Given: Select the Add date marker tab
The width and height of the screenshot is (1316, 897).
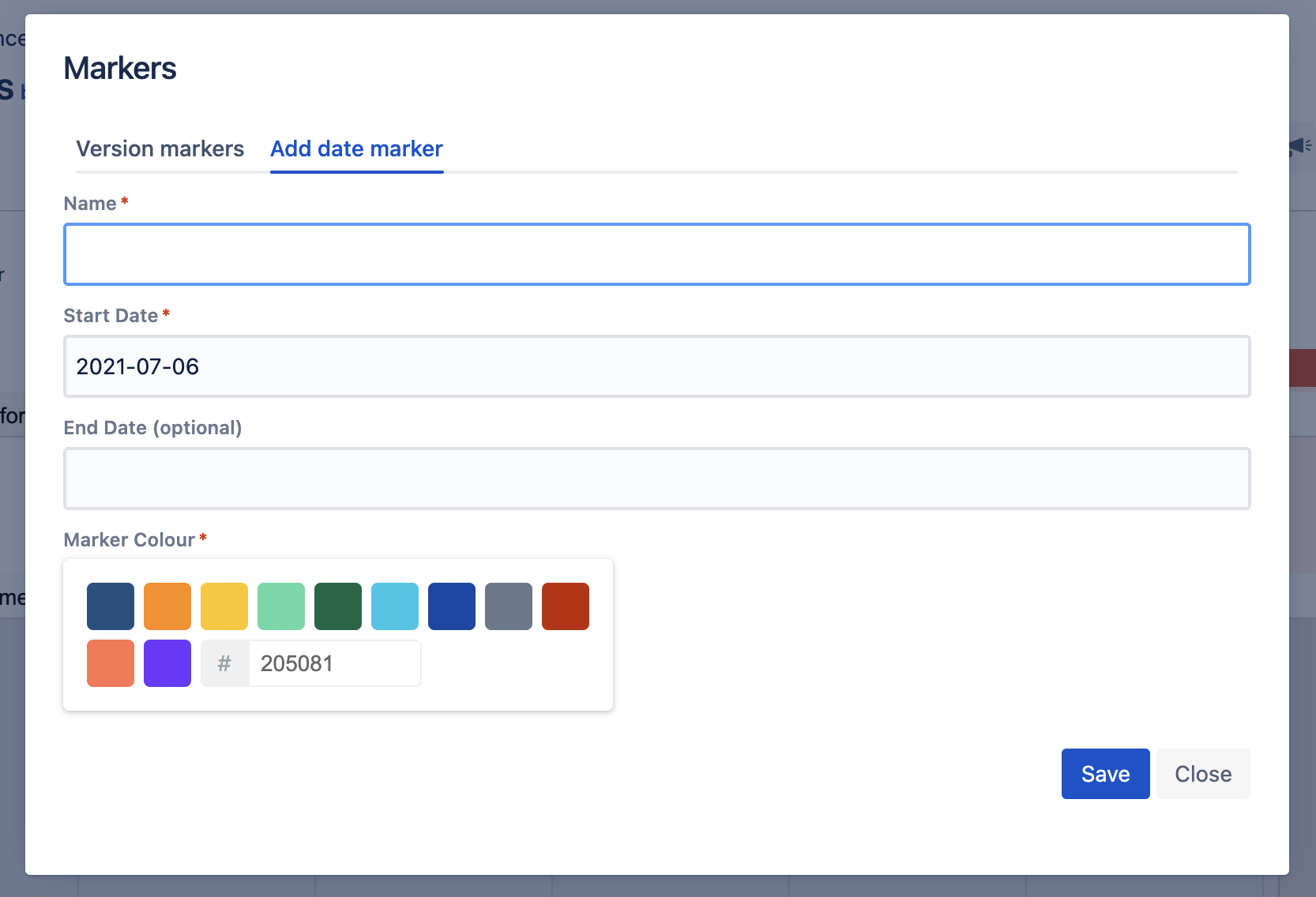Looking at the screenshot, I should pyautogui.click(x=356, y=148).
